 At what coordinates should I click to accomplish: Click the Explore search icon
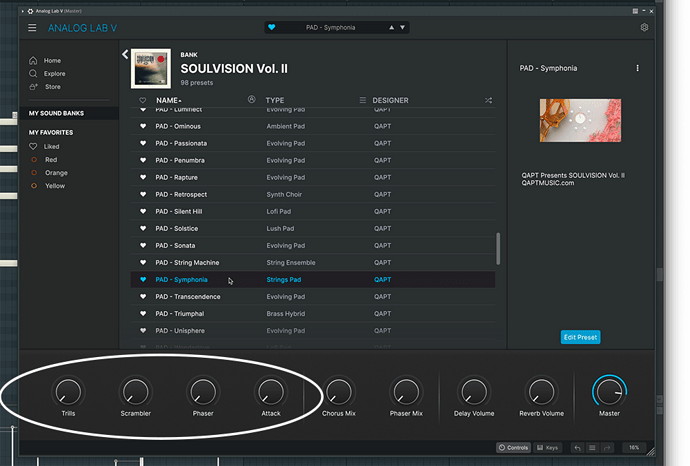click(33, 73)
